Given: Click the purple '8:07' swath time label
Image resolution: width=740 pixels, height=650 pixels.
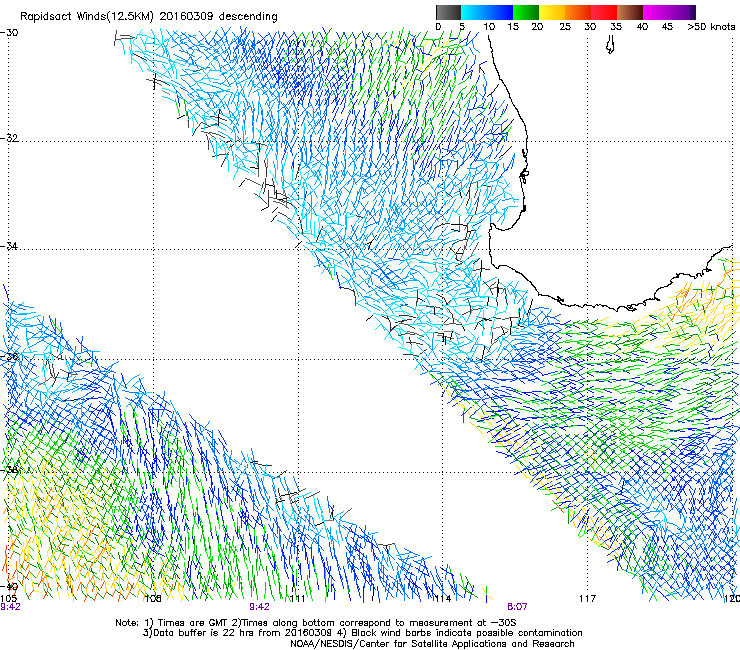Looking at the screenshot, I should tap(517, 607).
